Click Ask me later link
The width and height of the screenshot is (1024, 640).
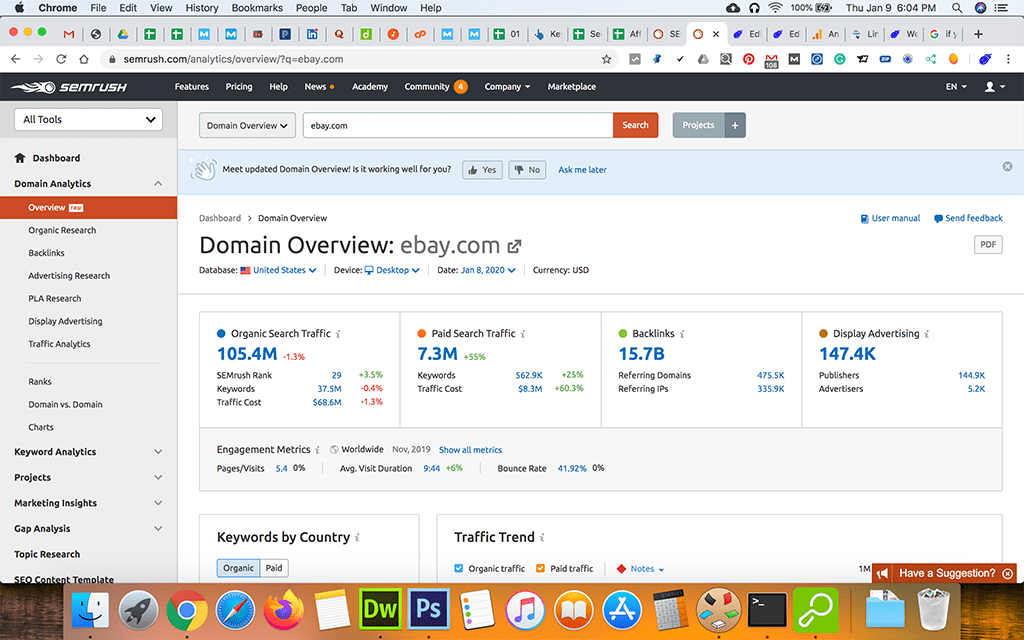coord(582,170)
